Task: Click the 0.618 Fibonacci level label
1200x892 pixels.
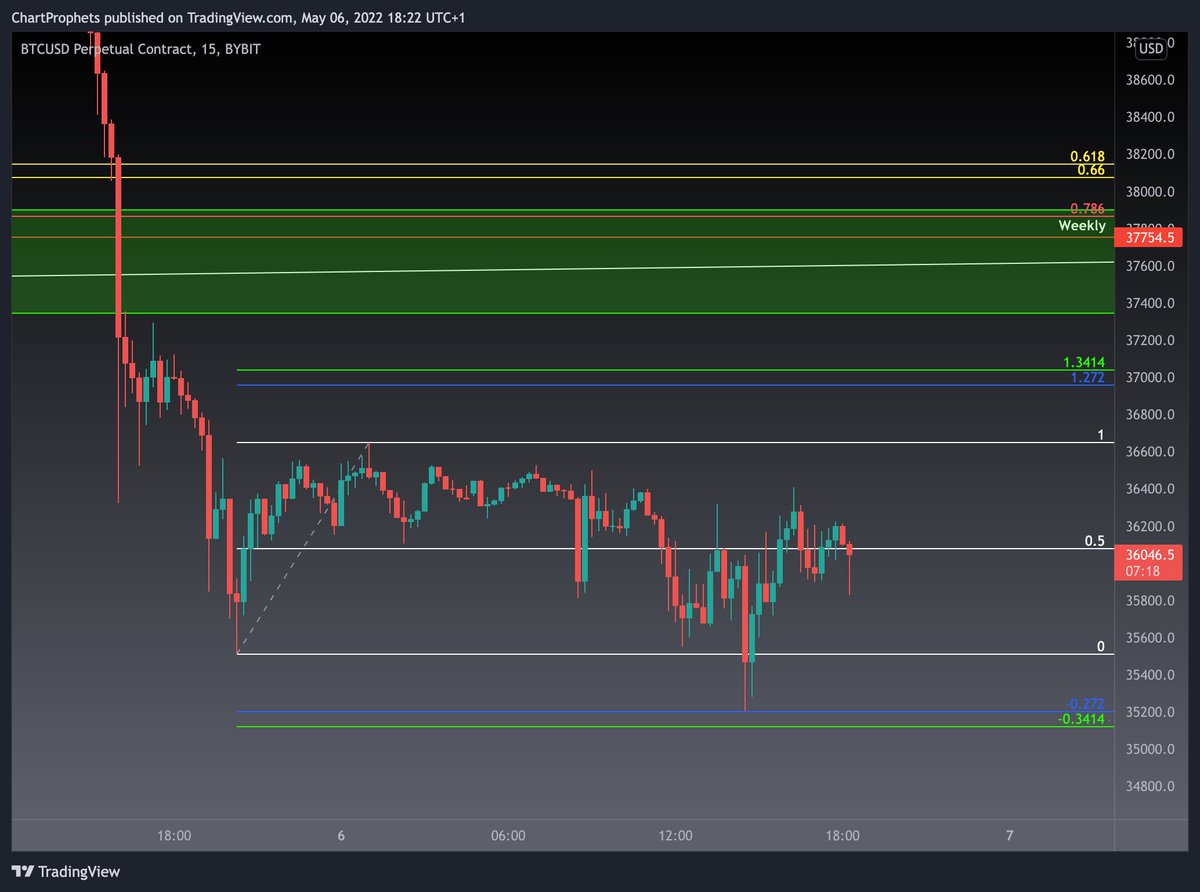Action: click(1087, 157)
